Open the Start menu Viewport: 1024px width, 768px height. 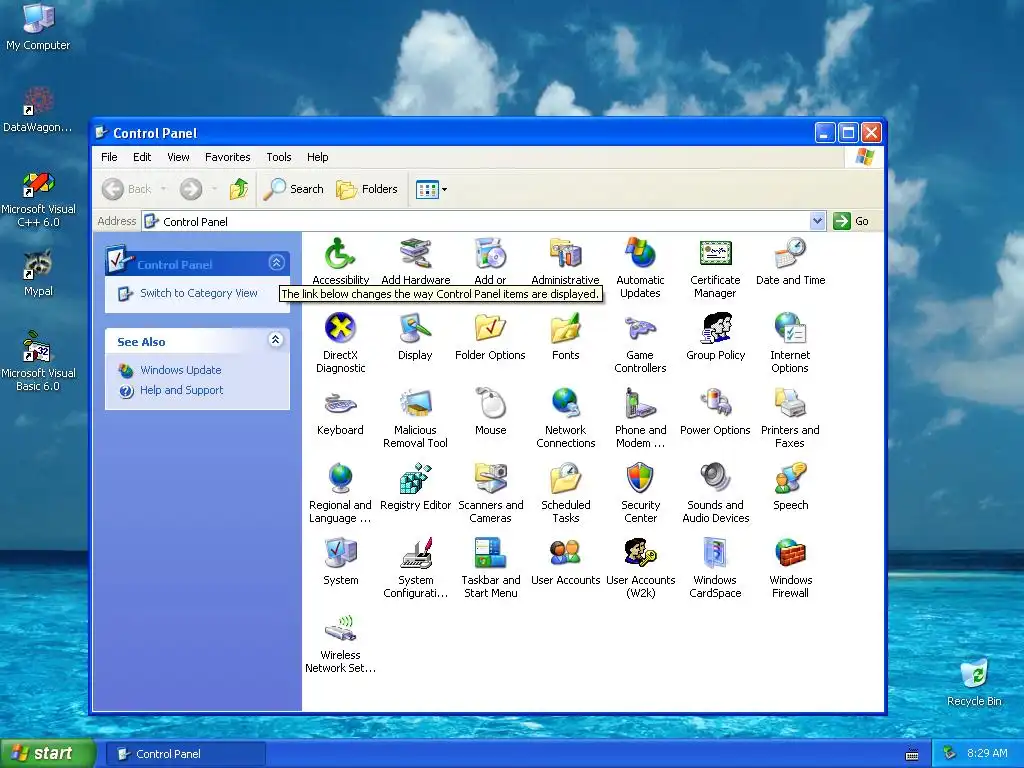(x=48, y=754)
